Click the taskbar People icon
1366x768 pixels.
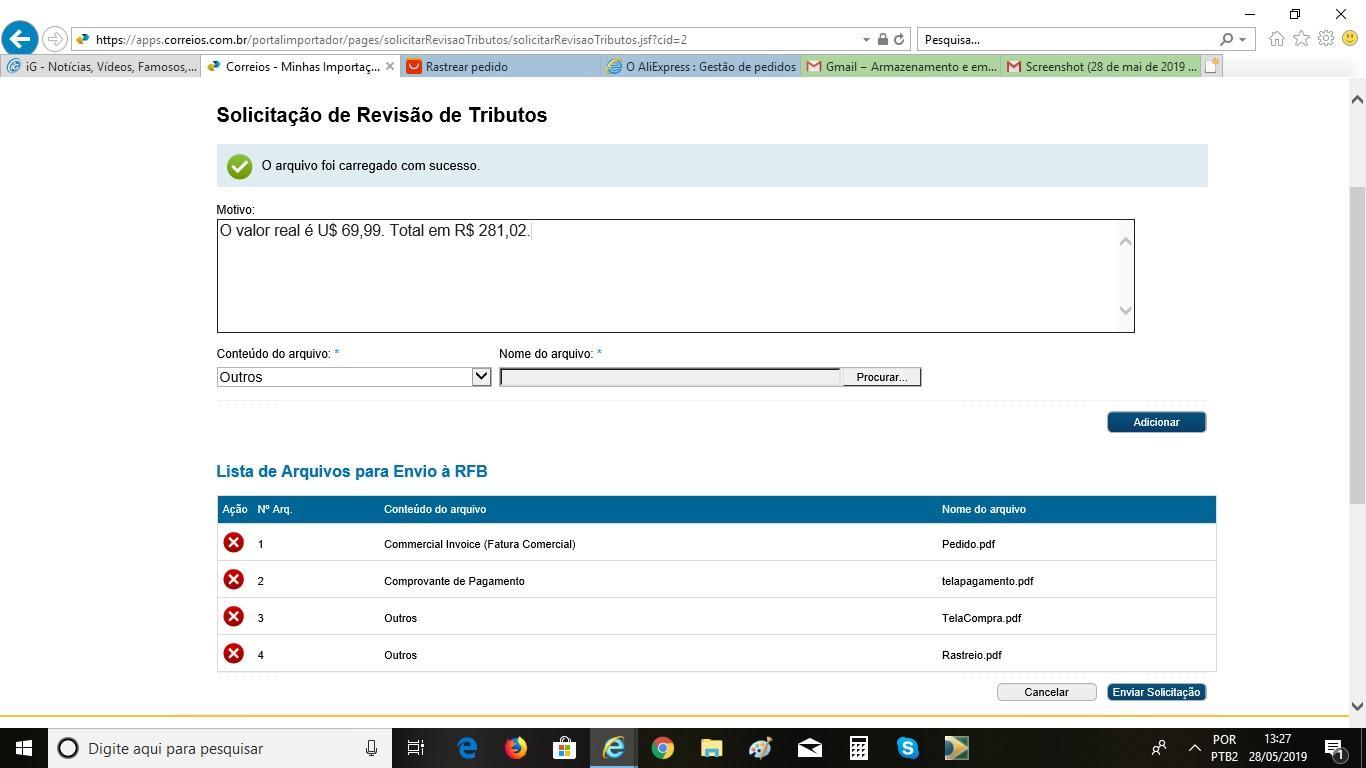pos(1159,748)
